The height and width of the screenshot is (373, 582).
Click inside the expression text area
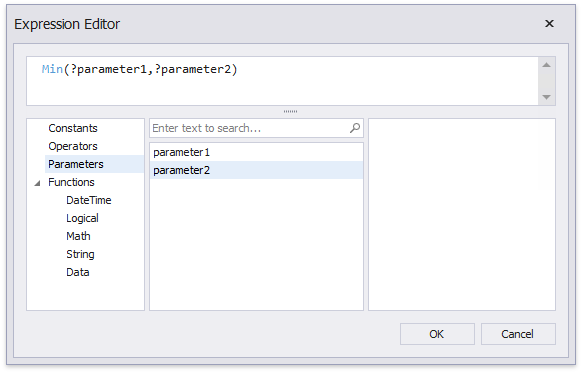point(282,81)
